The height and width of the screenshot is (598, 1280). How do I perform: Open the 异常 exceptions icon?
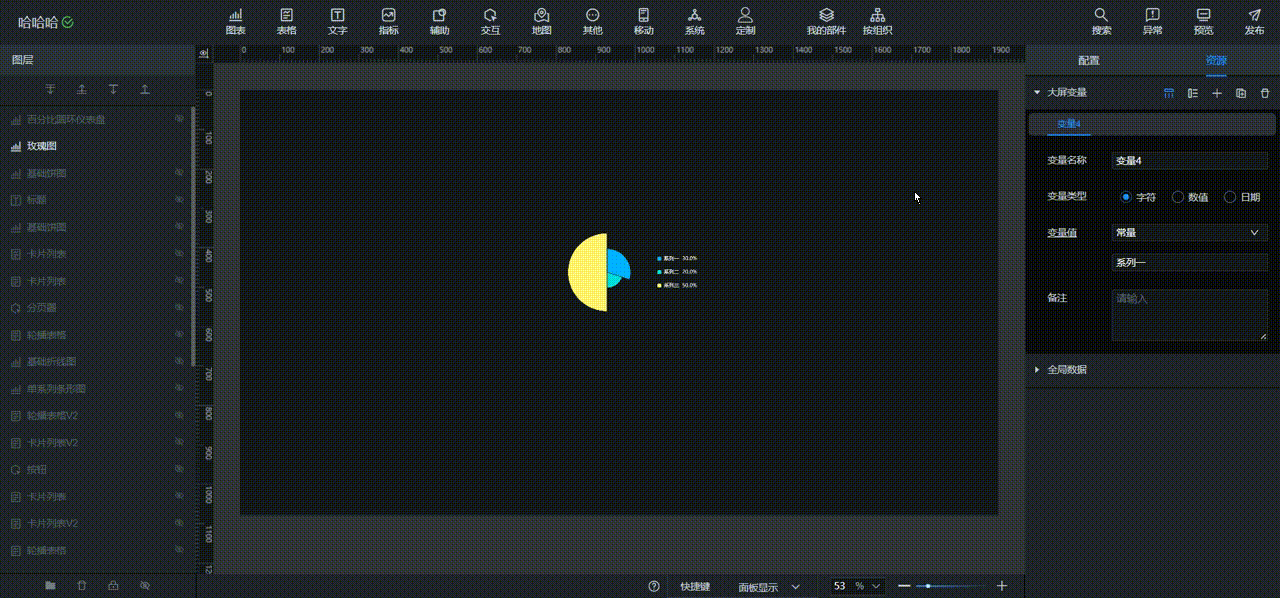click(x=1152, y=21)
